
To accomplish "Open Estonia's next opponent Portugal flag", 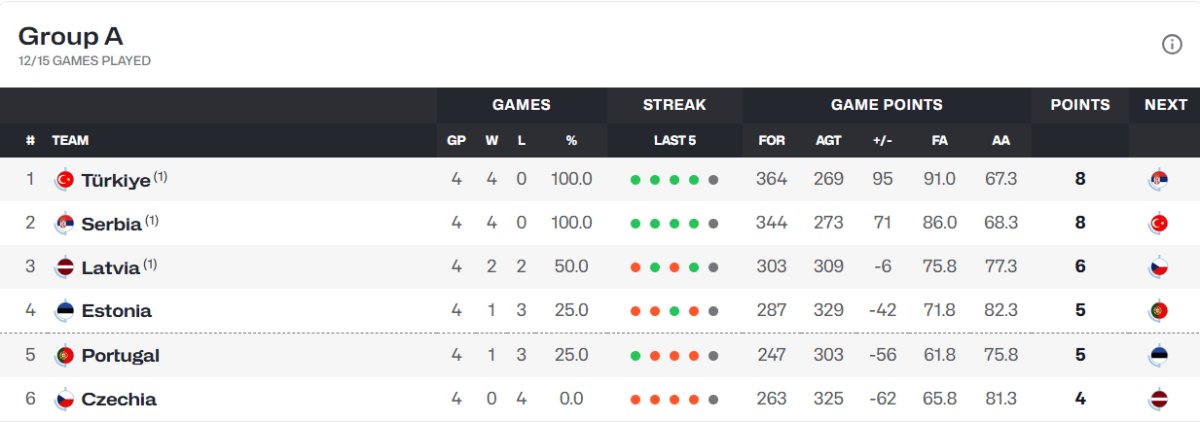I will coord(1159,311).
